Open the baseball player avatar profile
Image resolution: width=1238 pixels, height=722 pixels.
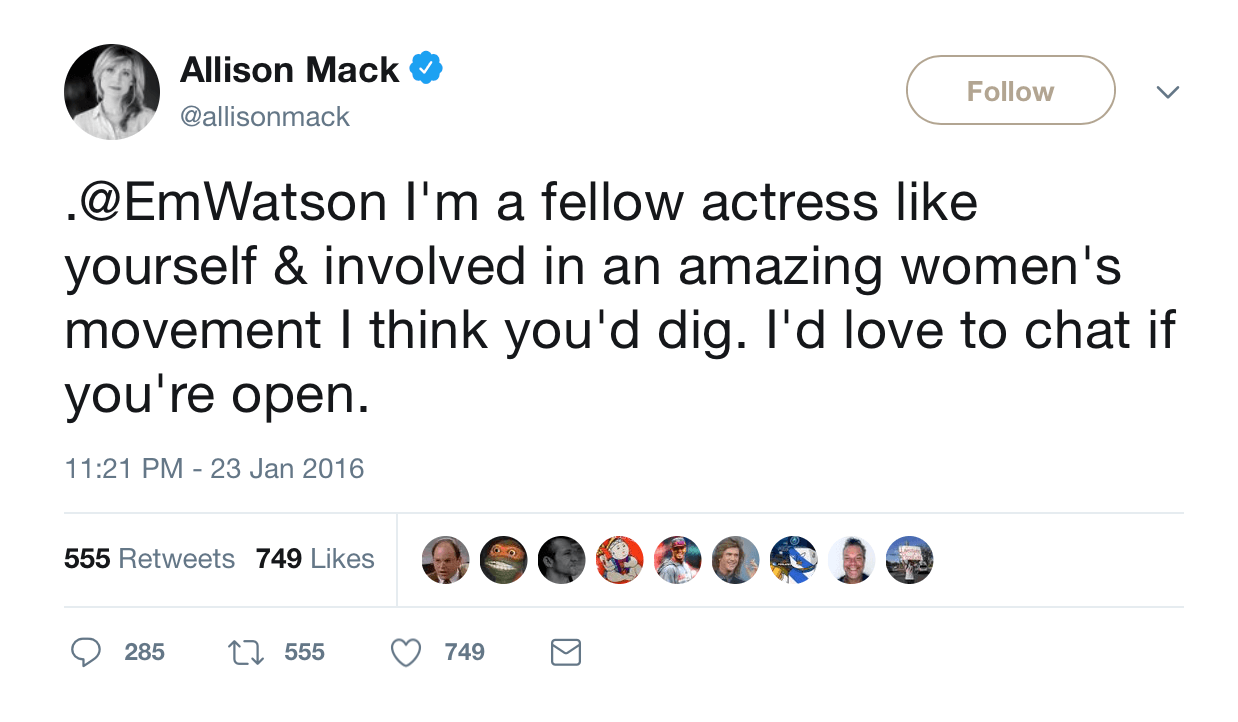click(x=678, y=560)
